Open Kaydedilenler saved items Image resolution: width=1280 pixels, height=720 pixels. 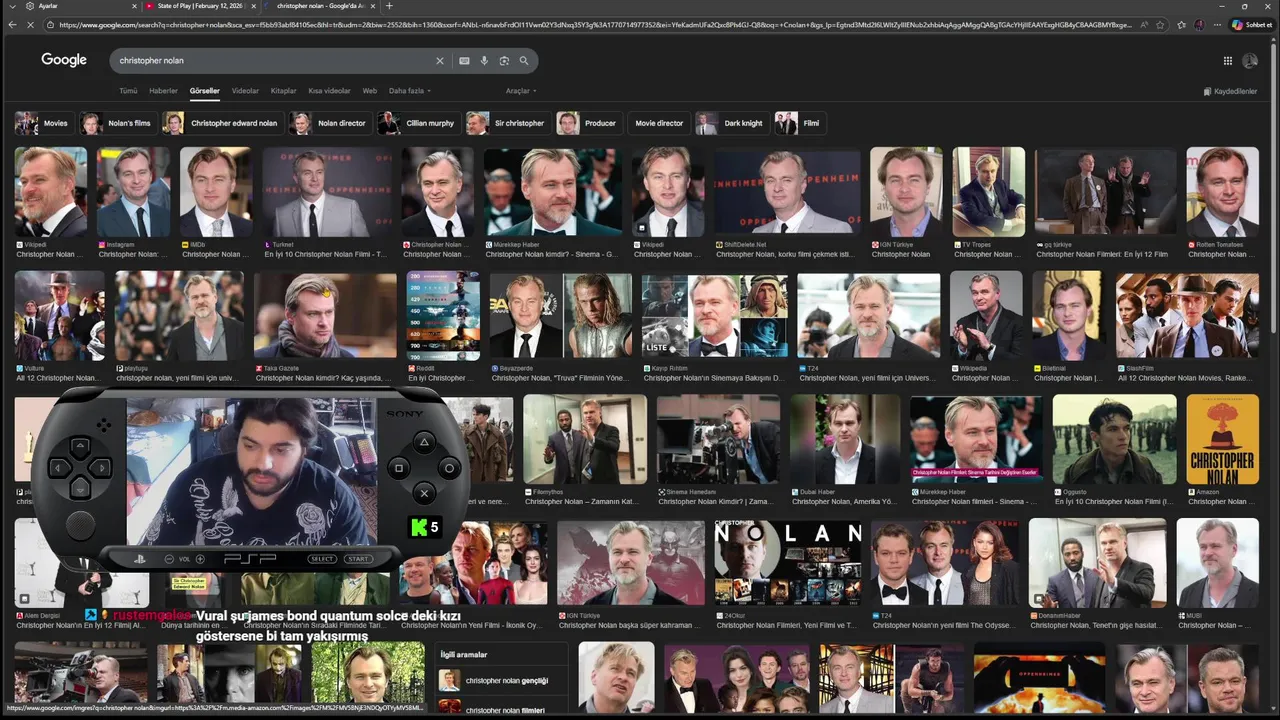(1230, 91)
